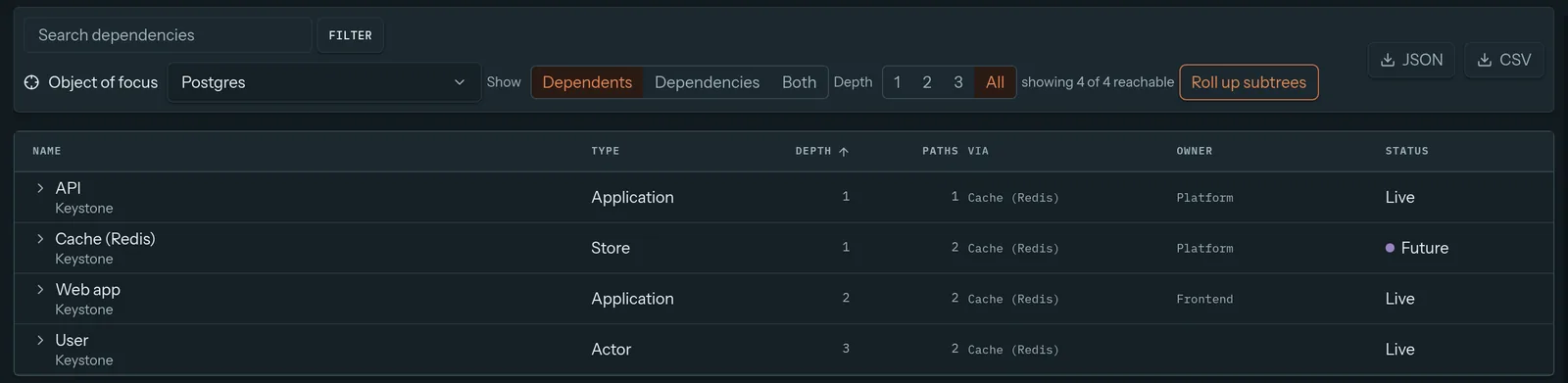Toggle Roll up subtrees
The image size is (1568, 383).
click(x=1249, y=82)
